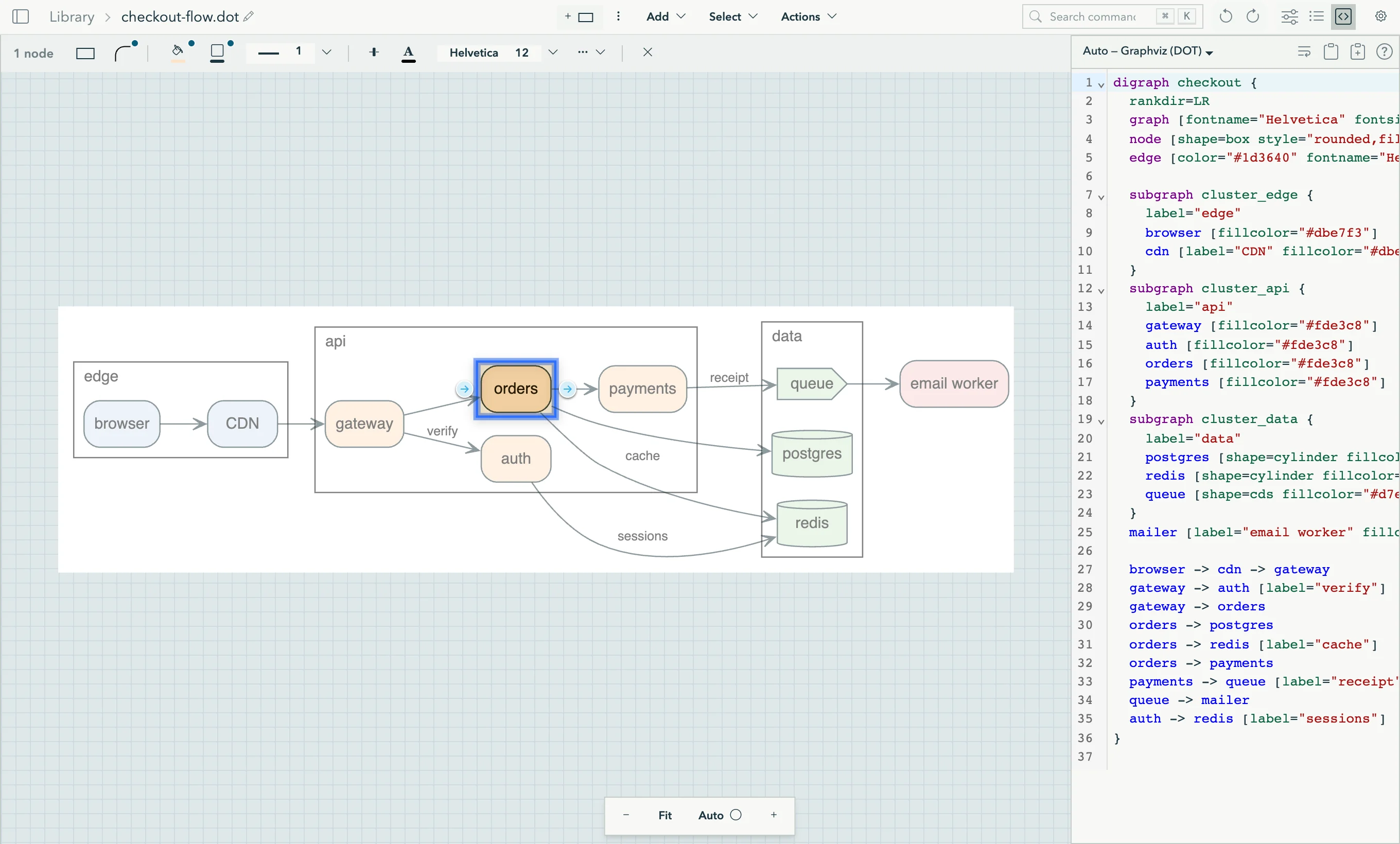The width and height of the screenshot is (1400, 844).
Task: Zoom out with minus button
Action: click(x=625, y=815)
